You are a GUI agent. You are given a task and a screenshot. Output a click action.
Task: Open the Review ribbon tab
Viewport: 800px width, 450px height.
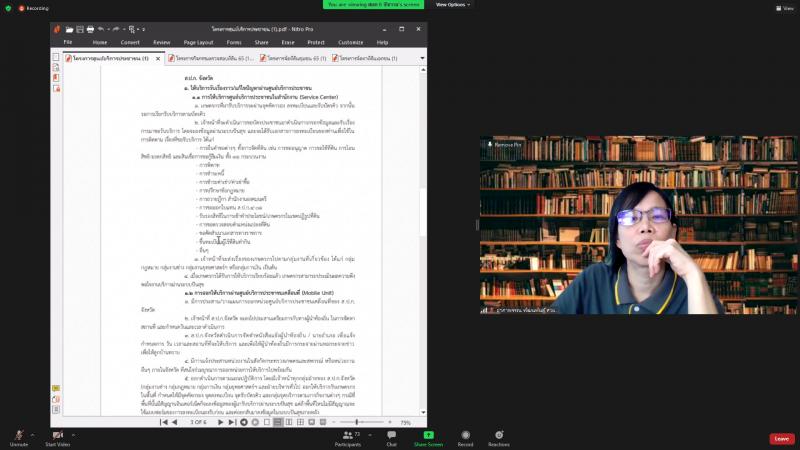tap(162, 42)
